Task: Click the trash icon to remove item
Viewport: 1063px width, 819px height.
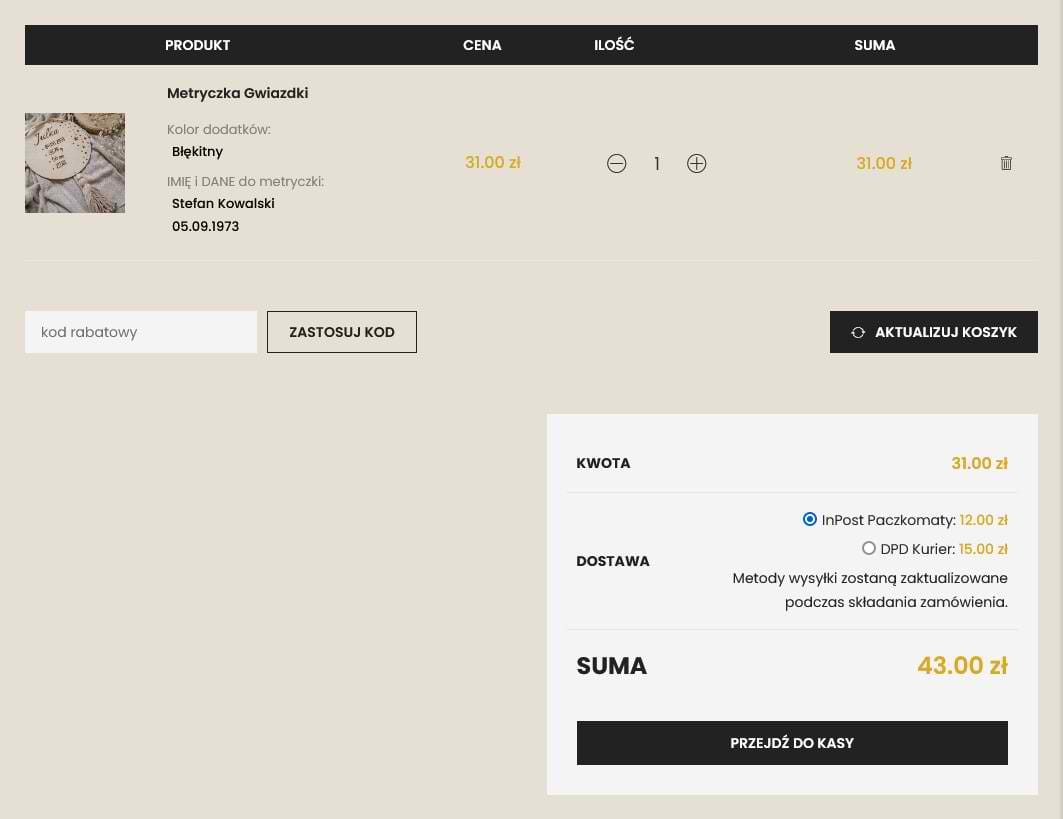Action: [x=1006, y=163]
